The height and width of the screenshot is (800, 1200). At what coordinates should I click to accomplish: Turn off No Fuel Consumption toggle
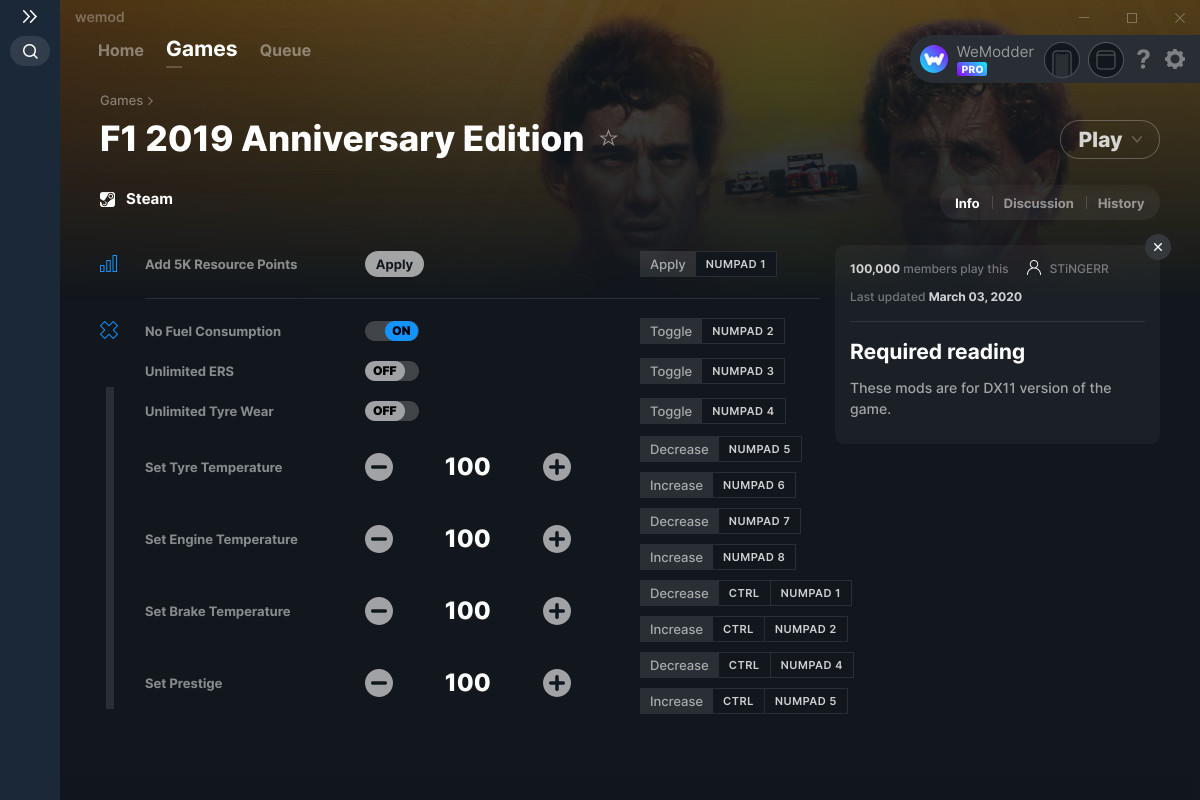[x=392, y=331]
